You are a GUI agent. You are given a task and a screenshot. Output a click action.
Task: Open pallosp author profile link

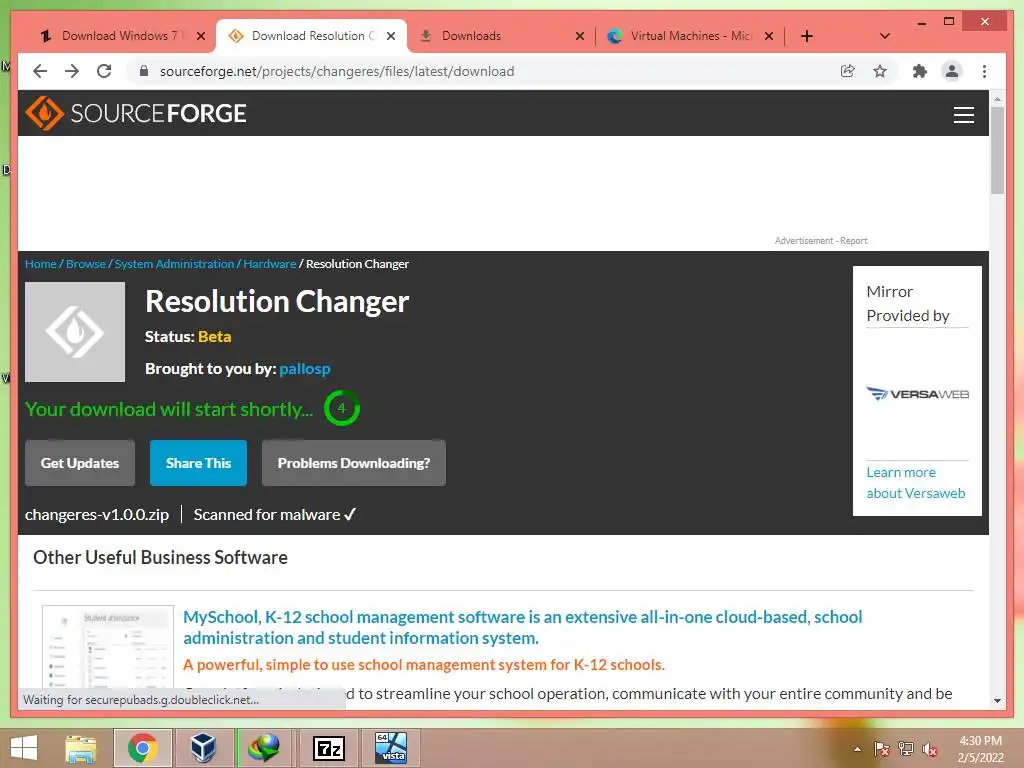coord(305,369)
